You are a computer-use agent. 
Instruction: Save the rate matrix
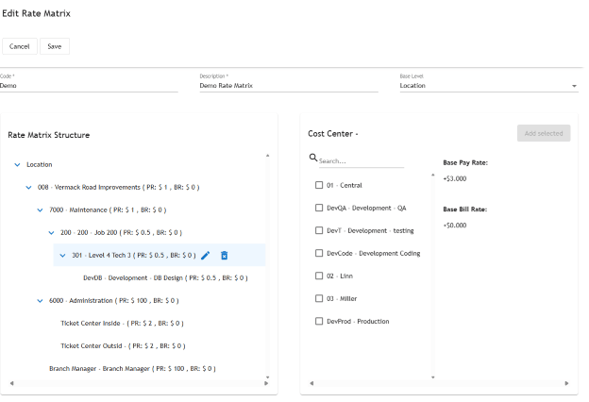click(x=54, y=46)
